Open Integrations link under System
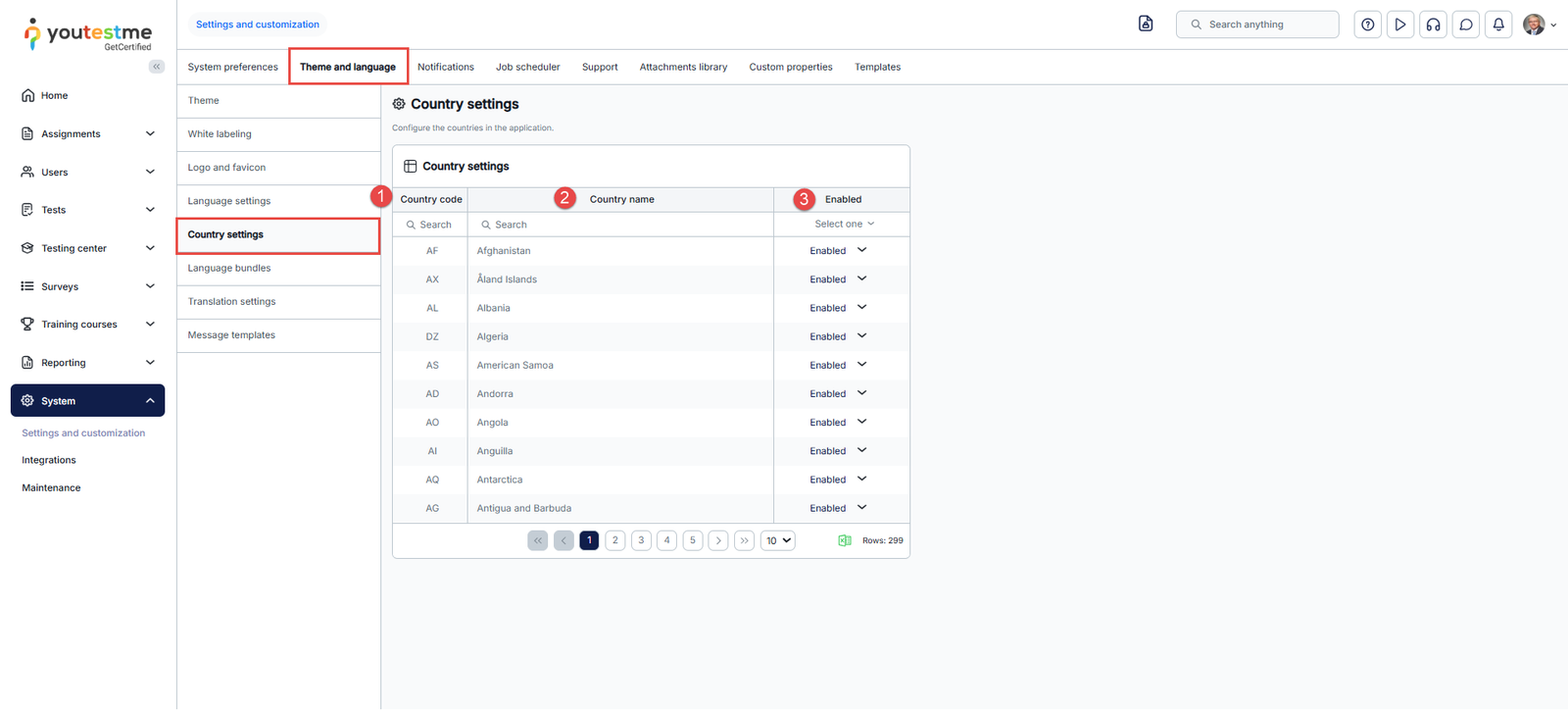1568x710 pixels. (x=49, y=460)
